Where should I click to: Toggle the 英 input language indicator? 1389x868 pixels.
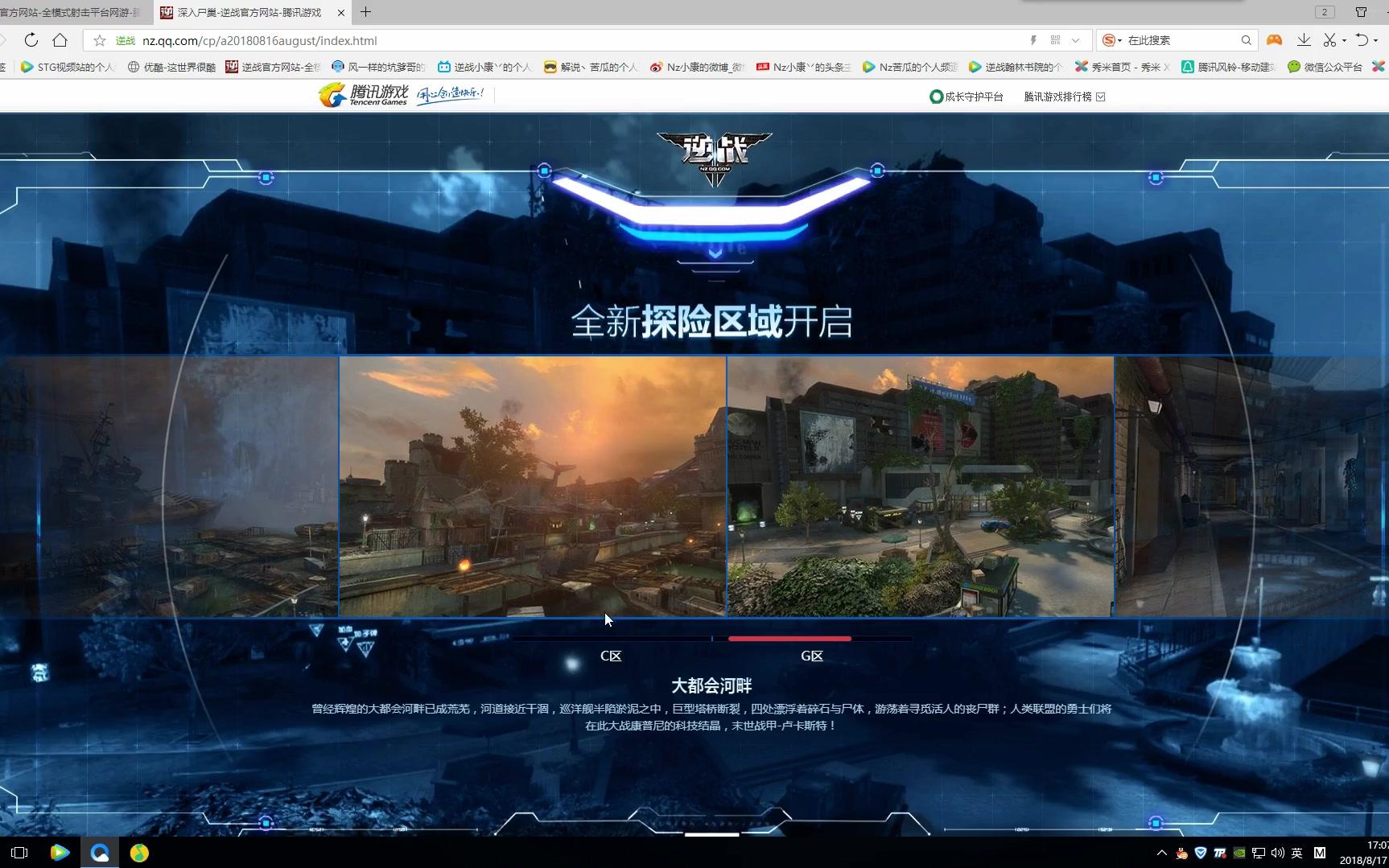coord(1297,853)
